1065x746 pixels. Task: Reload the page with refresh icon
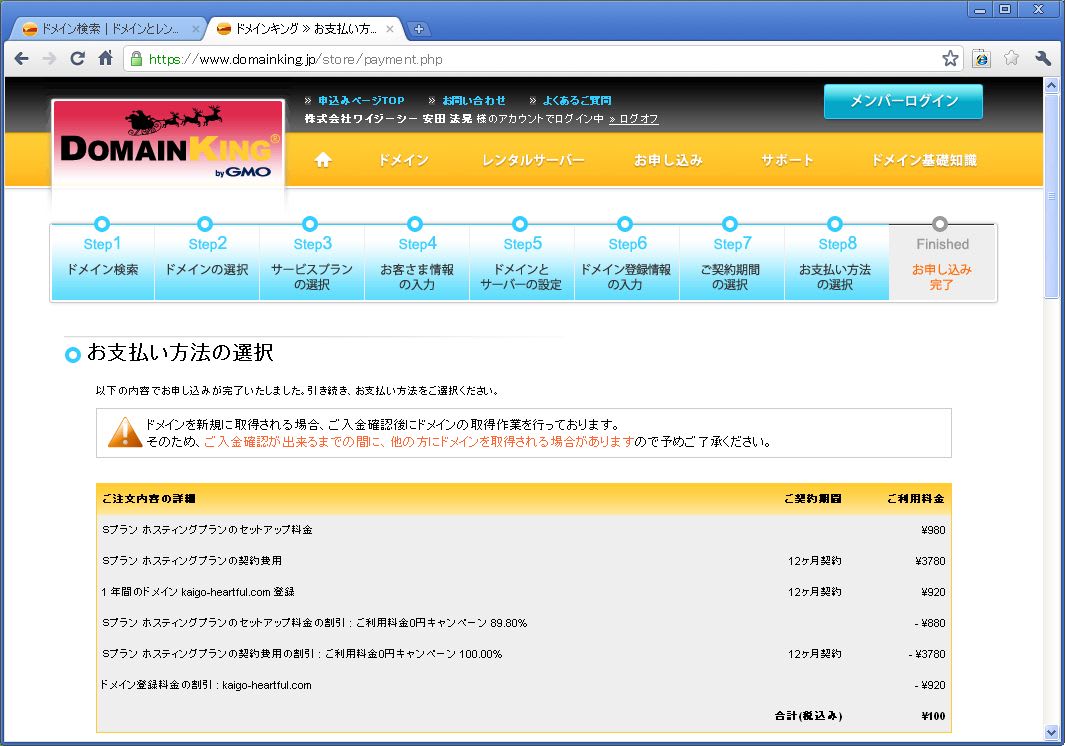pos(77,59)
